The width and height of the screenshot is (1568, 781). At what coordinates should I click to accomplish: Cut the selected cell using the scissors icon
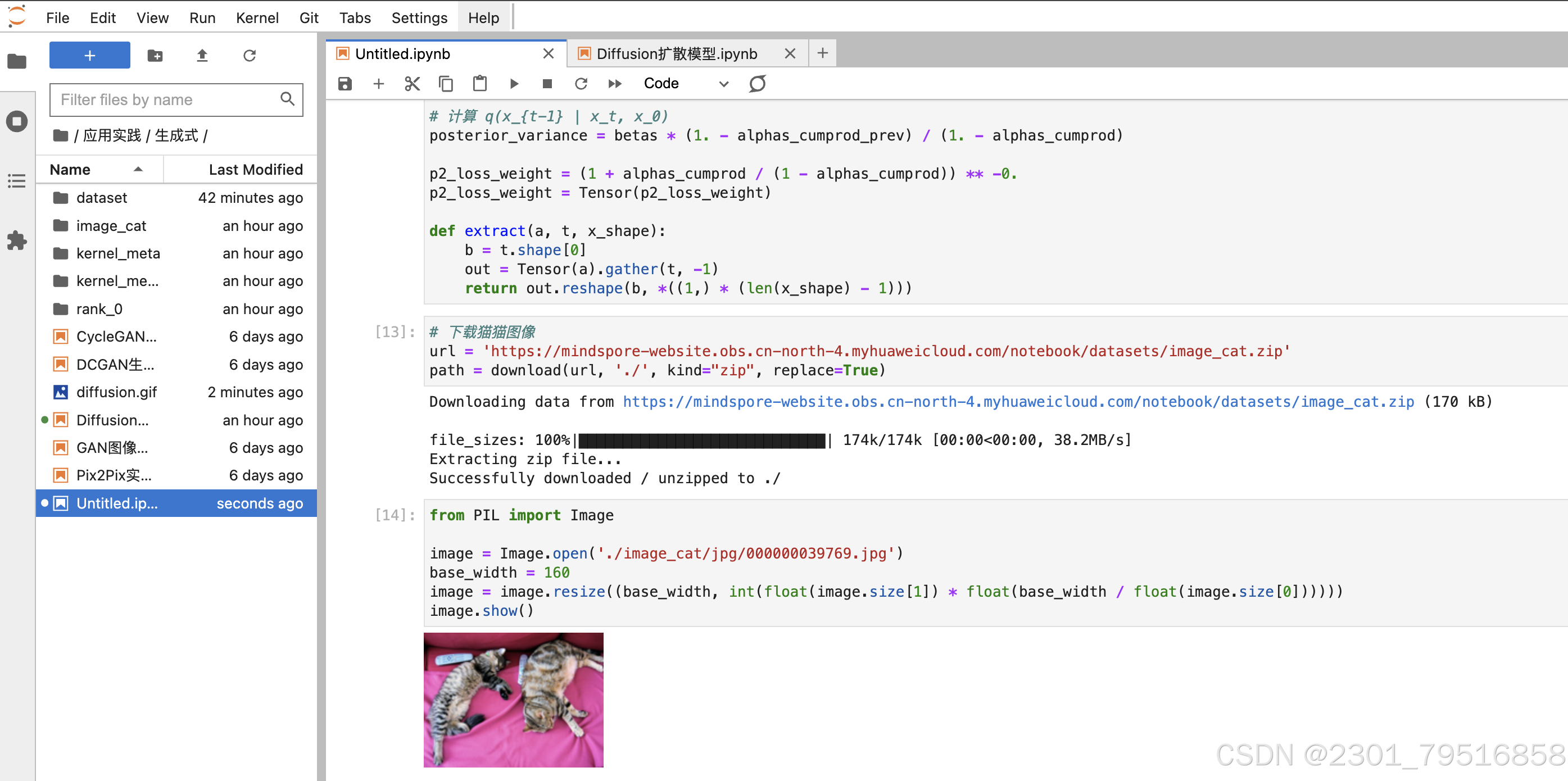[412, 83]
